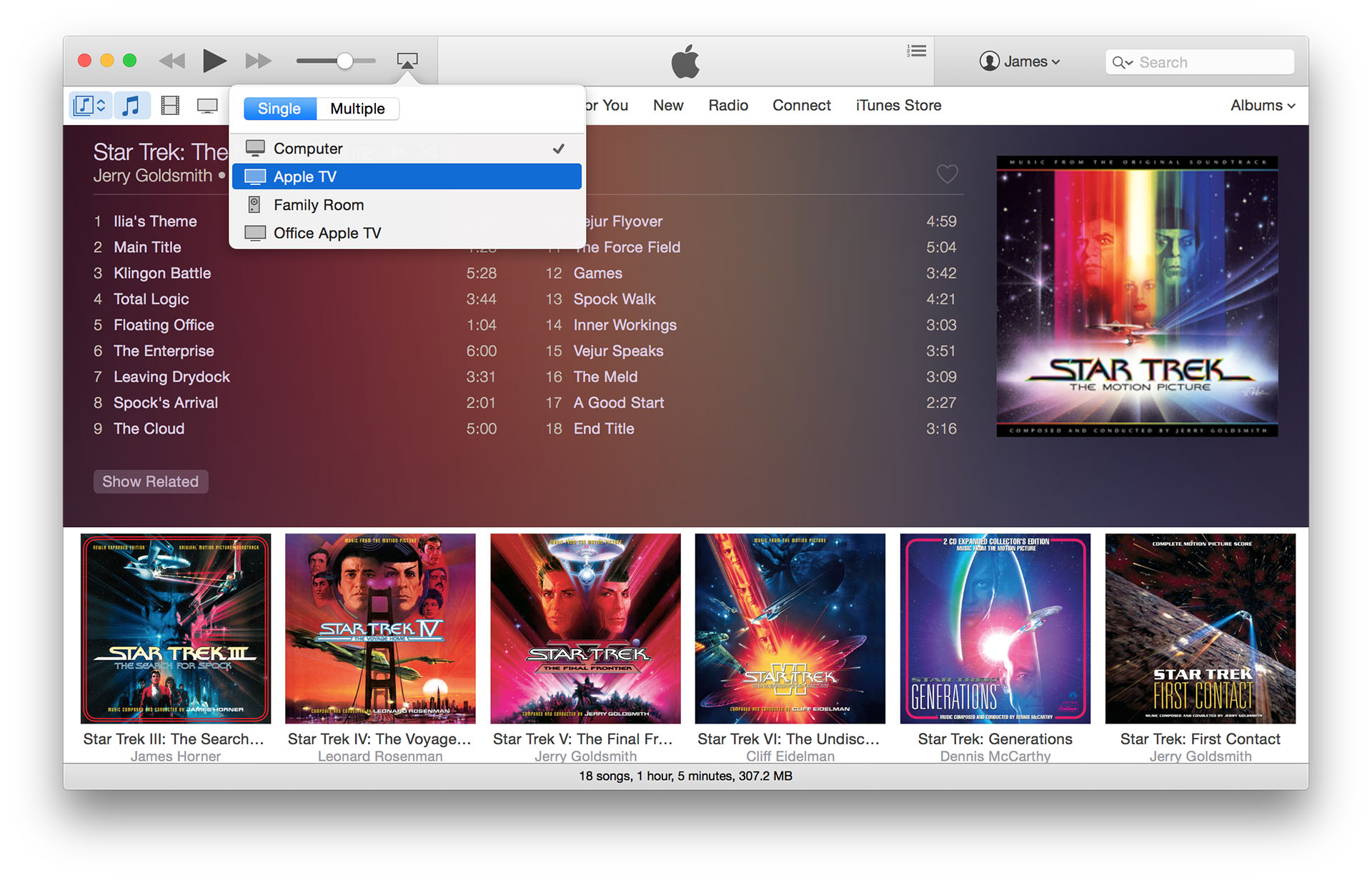Click the Computer monitor icon in the list

(255, 149)
